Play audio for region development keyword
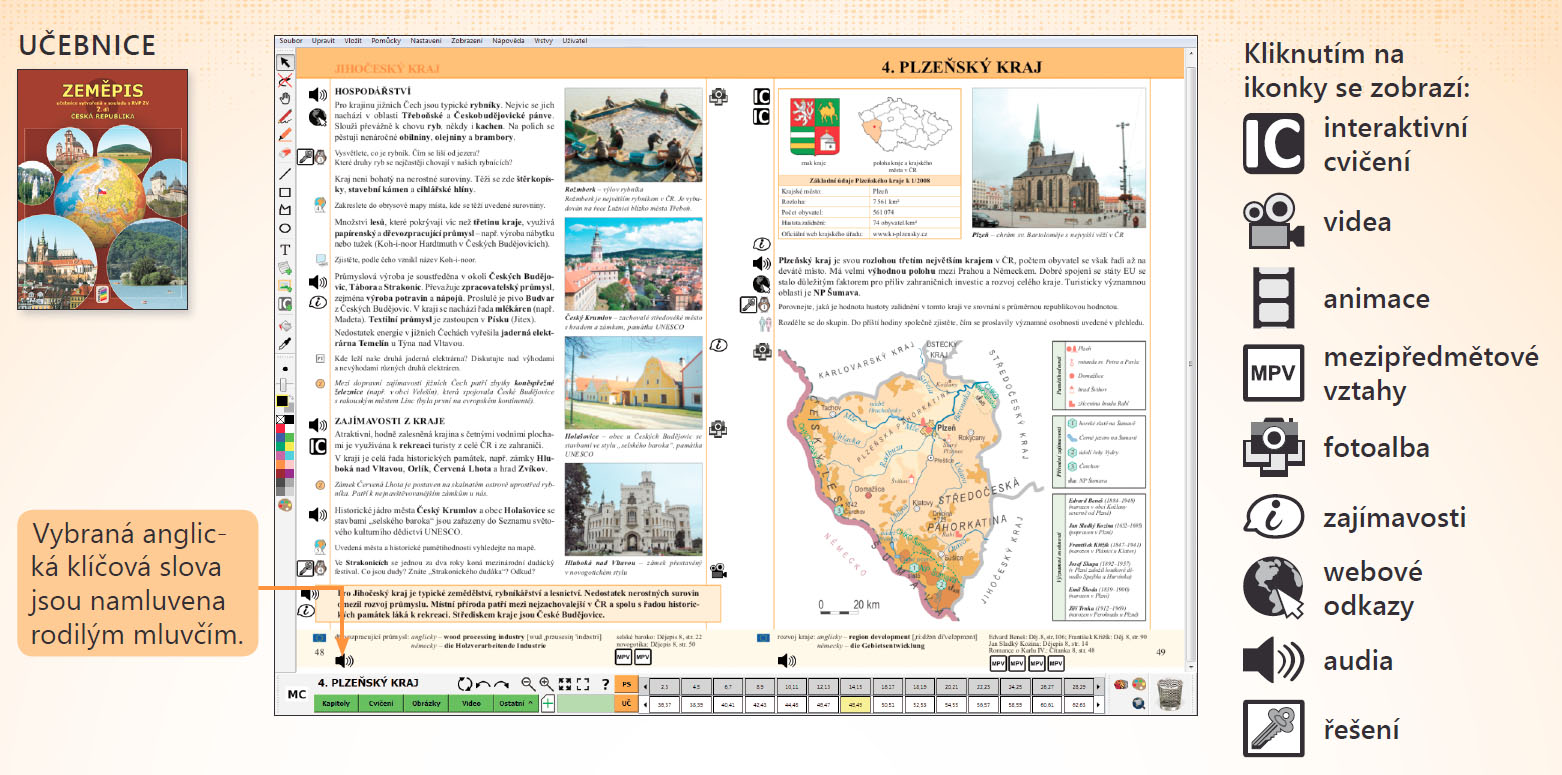The width and height of the screenshot is (1562, 775). [x=788, y=661]
